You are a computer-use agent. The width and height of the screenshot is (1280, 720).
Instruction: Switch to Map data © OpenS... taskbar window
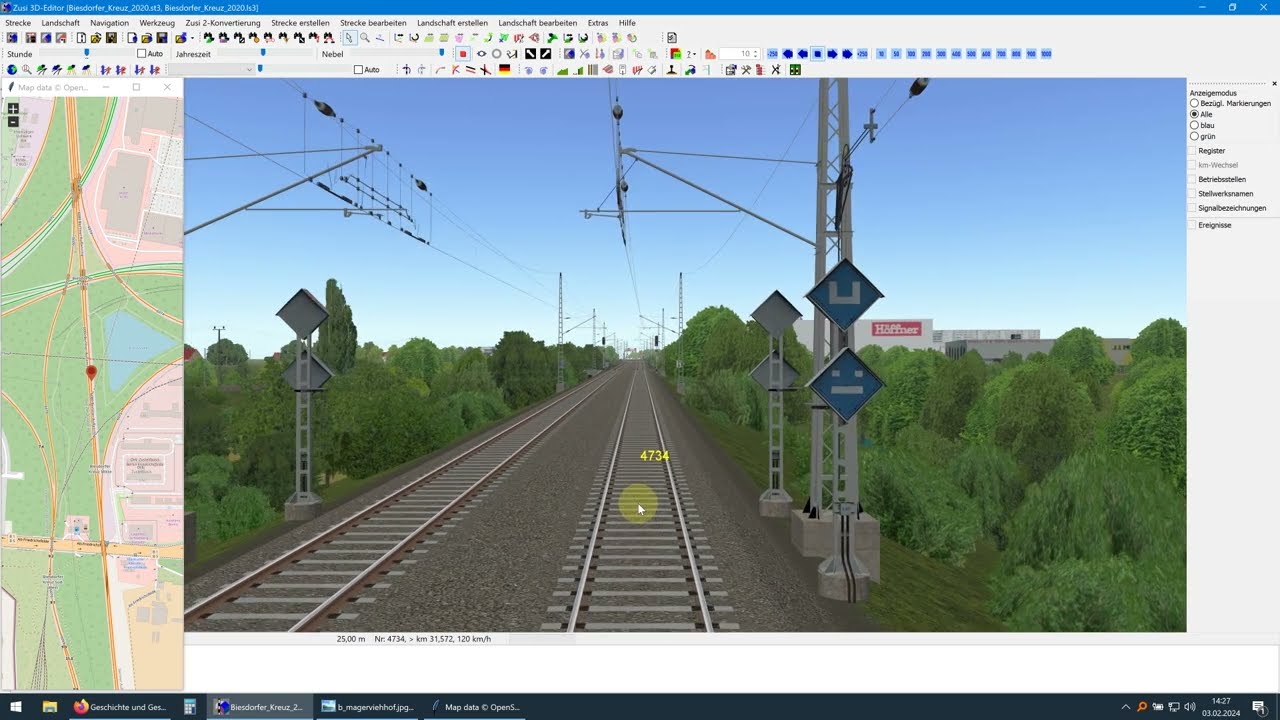click(x=475, y=707)
